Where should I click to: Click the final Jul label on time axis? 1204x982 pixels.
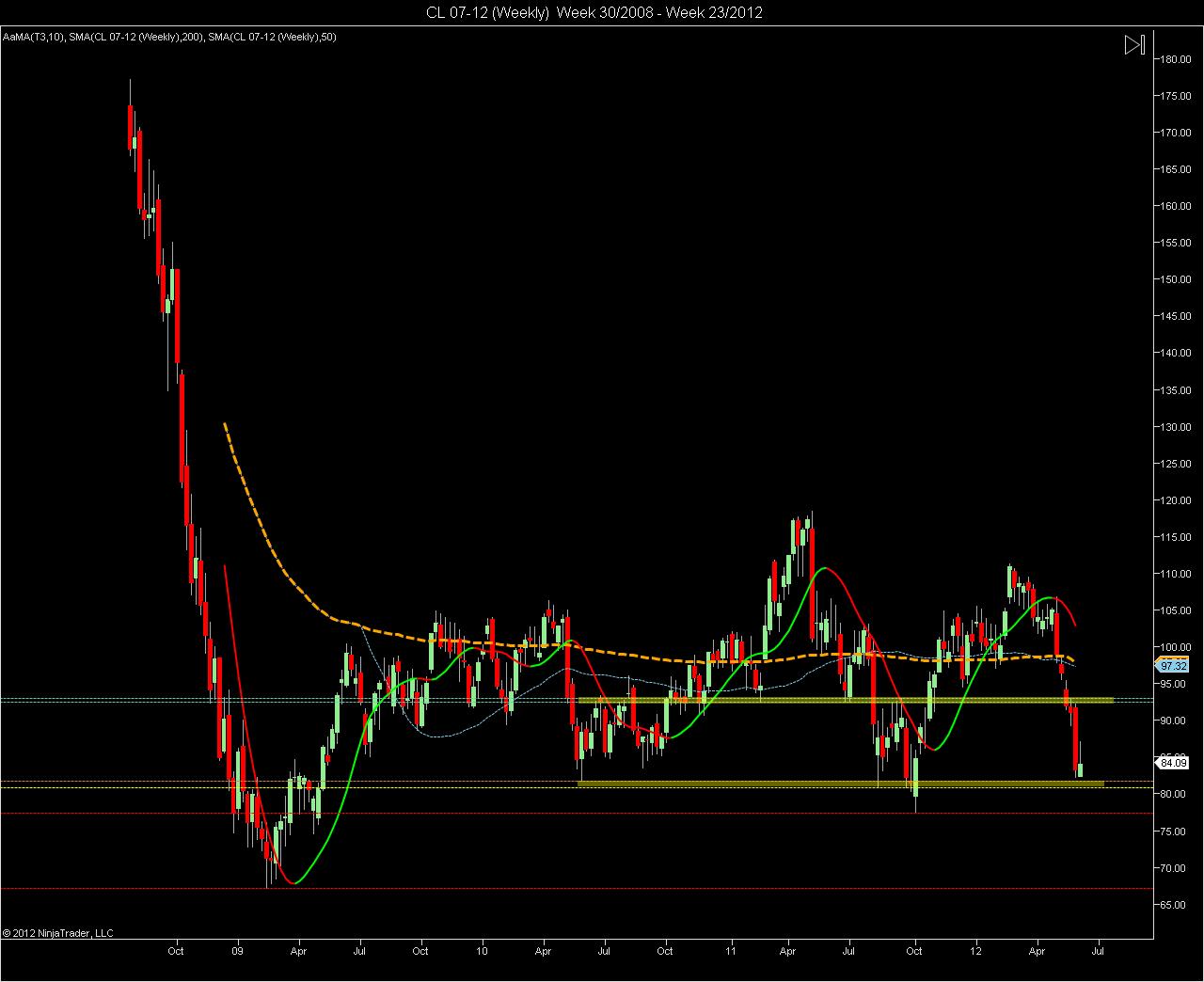coord(1097,951)
